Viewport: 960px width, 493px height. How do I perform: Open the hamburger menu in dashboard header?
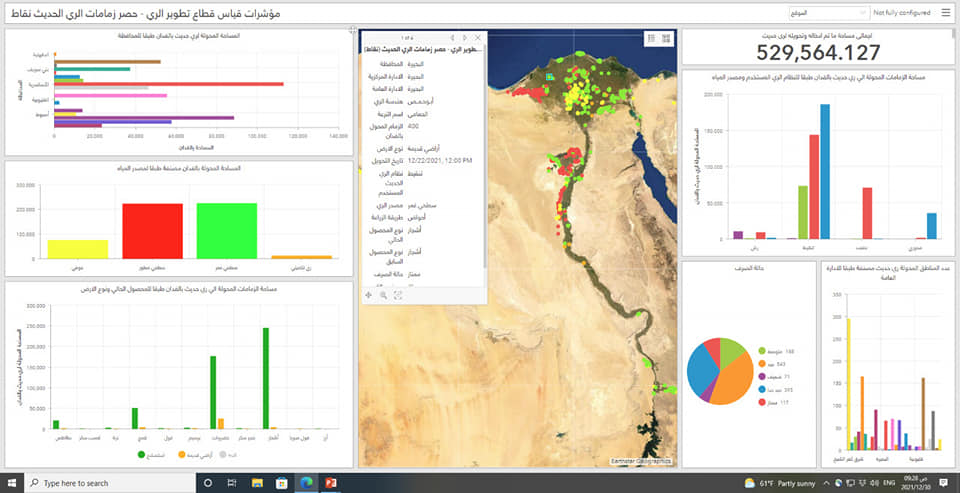point(945,13)
